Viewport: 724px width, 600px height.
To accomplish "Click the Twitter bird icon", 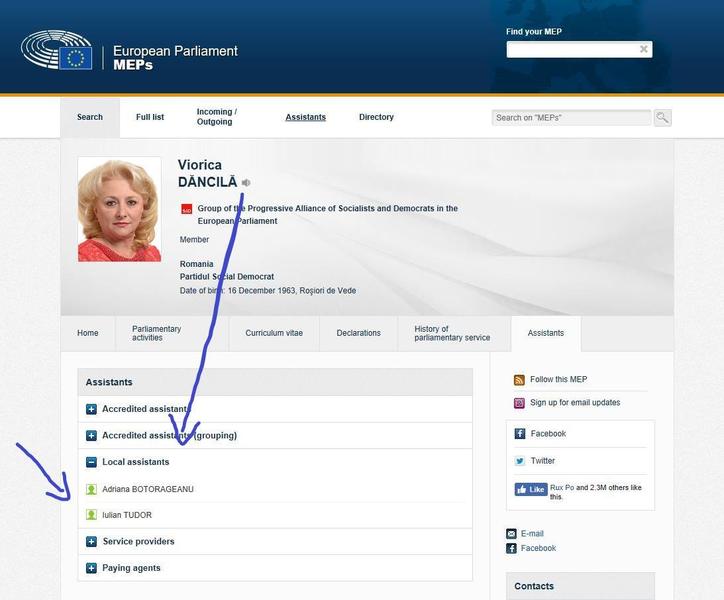I will click(x=520, y=461).
